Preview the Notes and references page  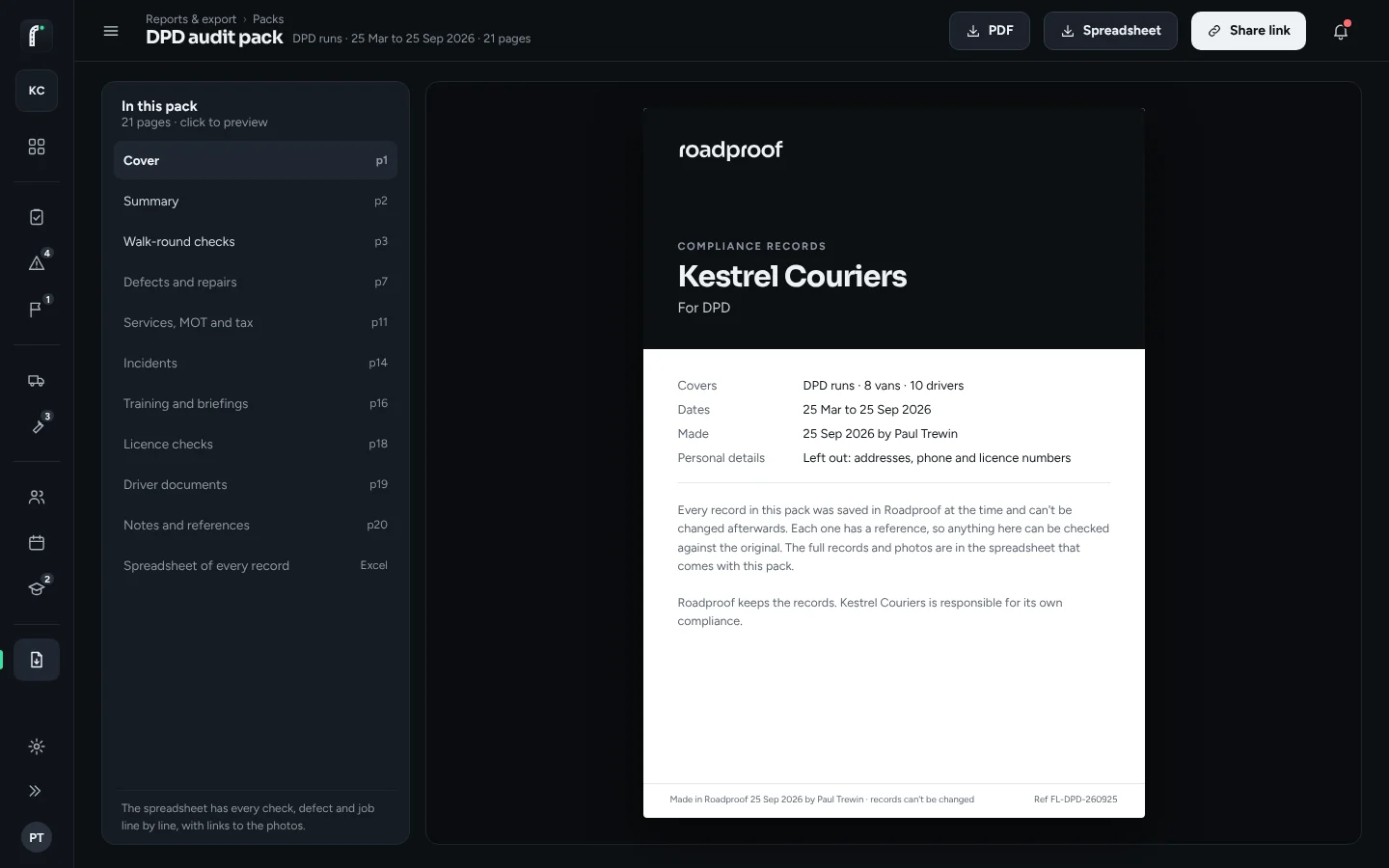click(256, 526)
